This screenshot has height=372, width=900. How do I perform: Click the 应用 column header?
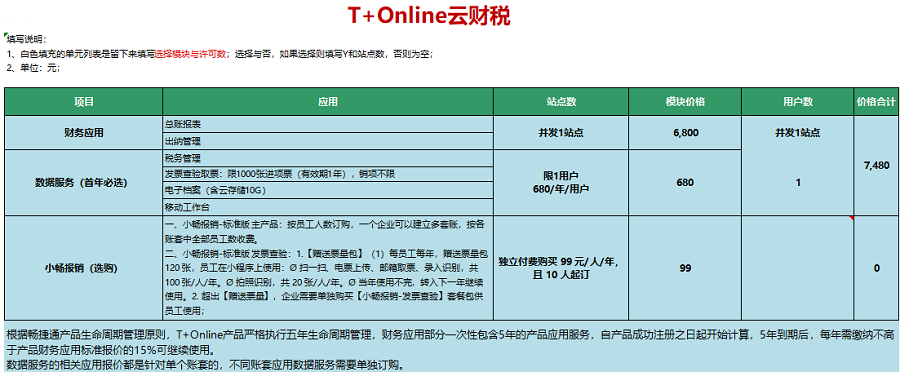328,102
